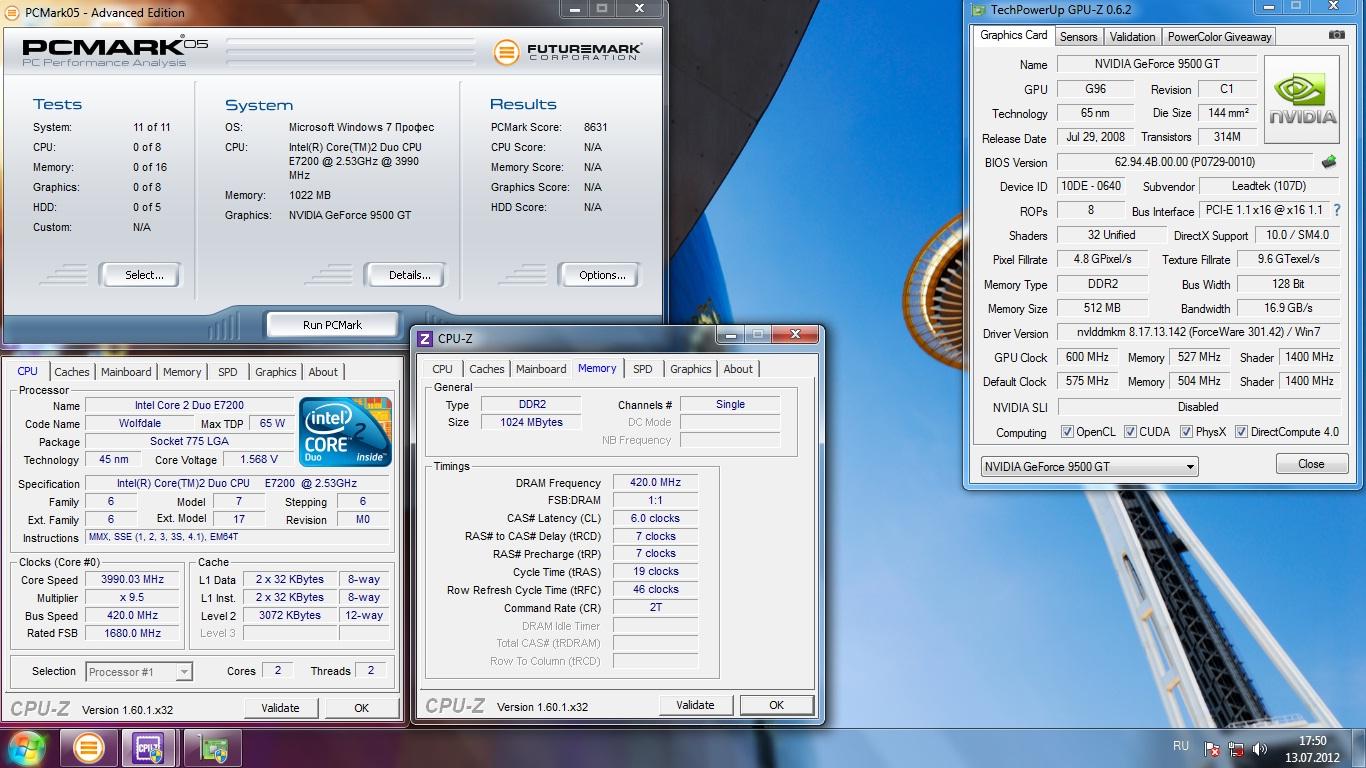This screenshot has height=768, width=1366.
Task: Click Validate in the front CPU-Z window
Action: point(695,705)
